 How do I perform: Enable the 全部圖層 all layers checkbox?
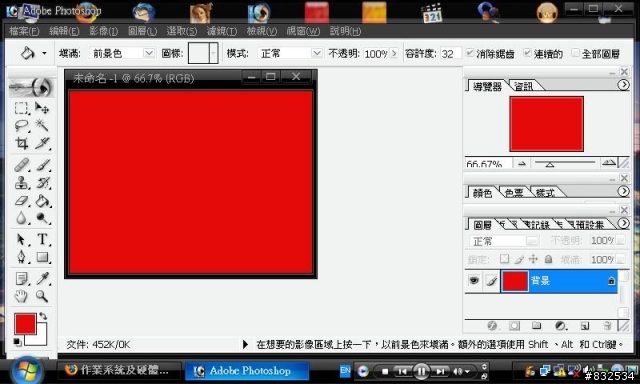point(575,53)
